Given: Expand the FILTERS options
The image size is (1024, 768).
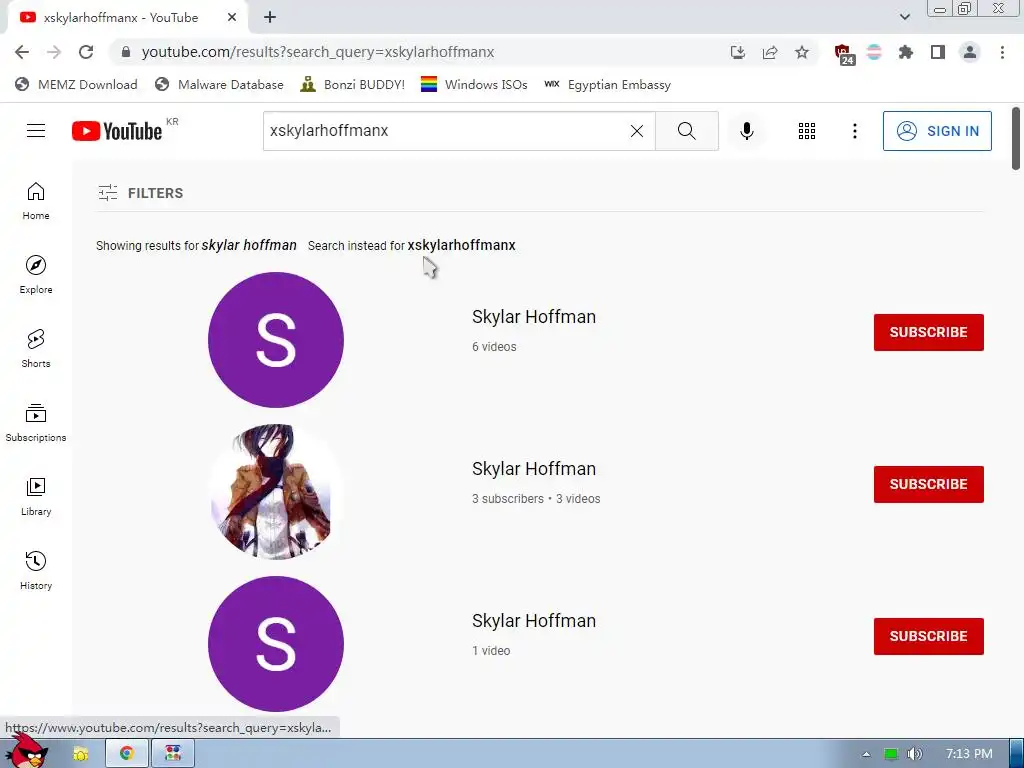Looking at the screenshot, I should (140, 193).
